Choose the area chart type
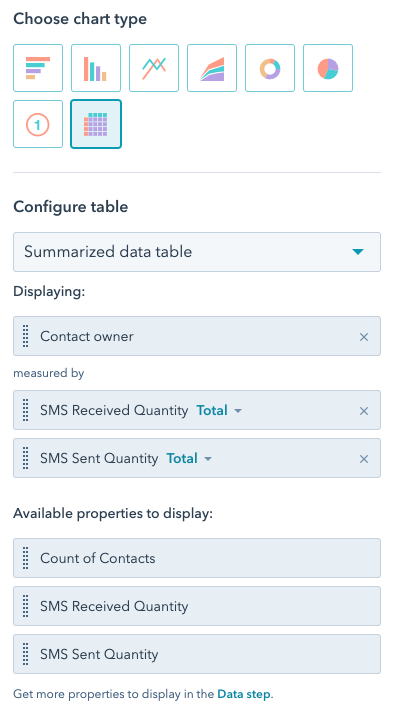 coord(212,68)
